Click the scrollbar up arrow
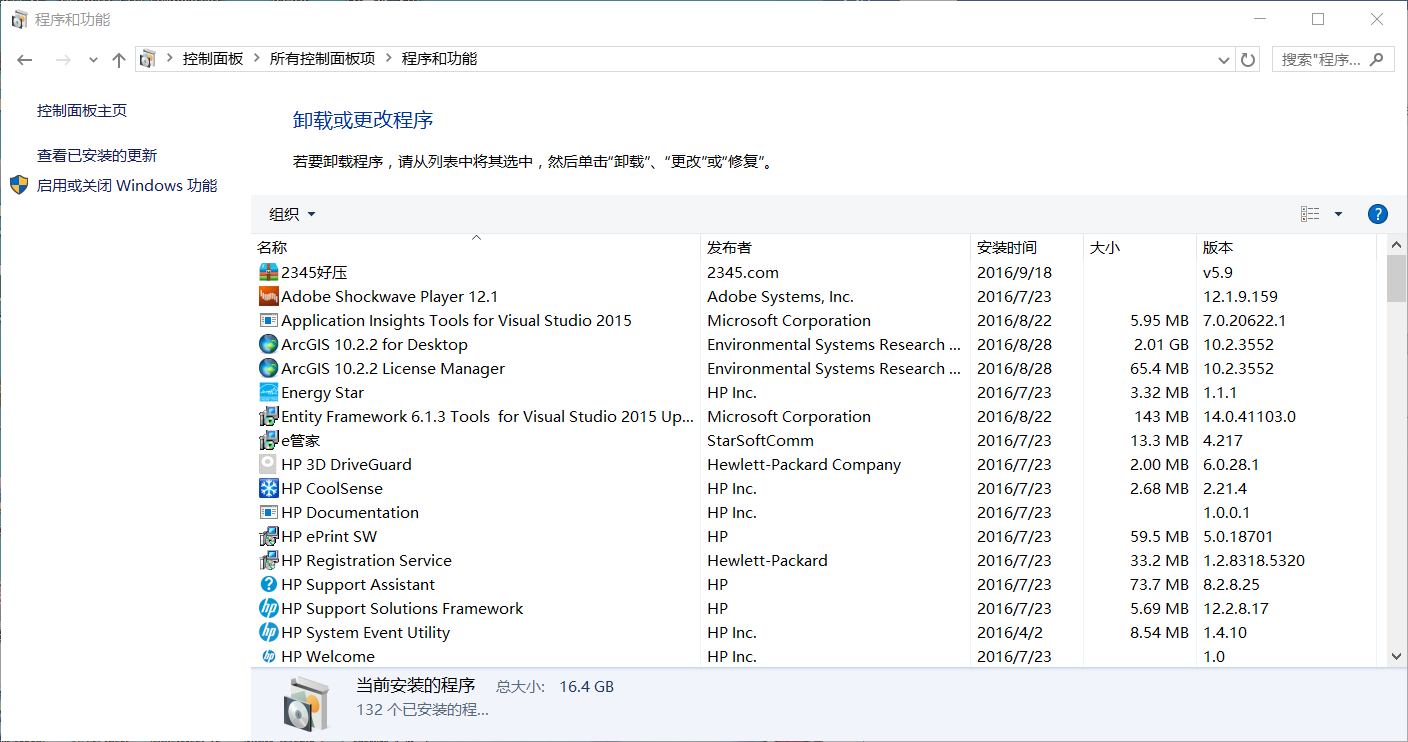Viewport: 1408px width, 742px height. pyautogui.click(x=1397, y=245)
